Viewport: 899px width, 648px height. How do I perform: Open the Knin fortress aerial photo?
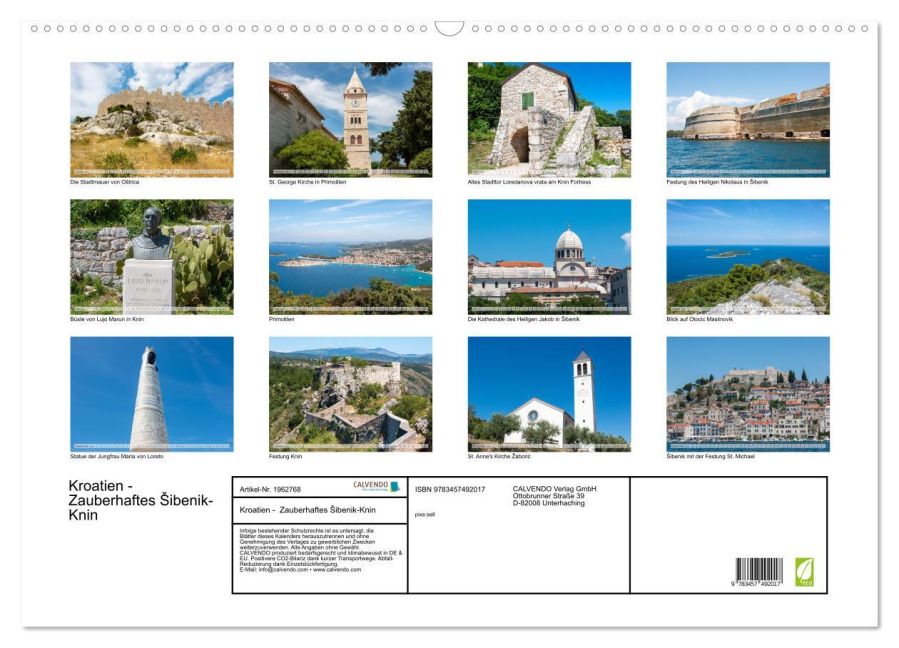coord(350,394)
